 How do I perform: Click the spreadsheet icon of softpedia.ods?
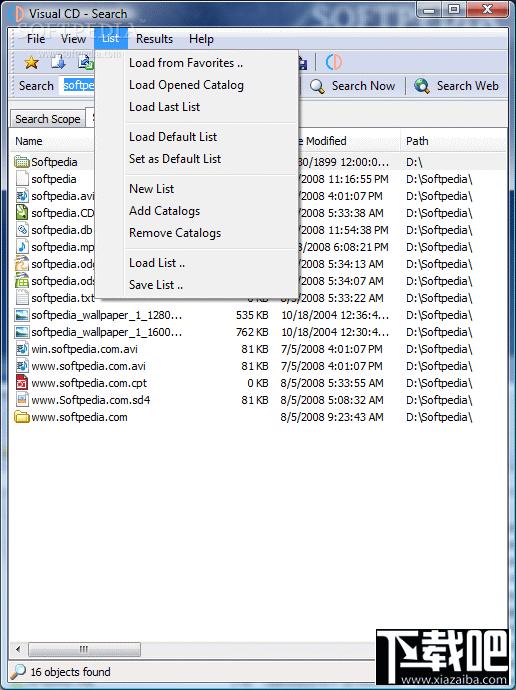click(x=22, y=281)
